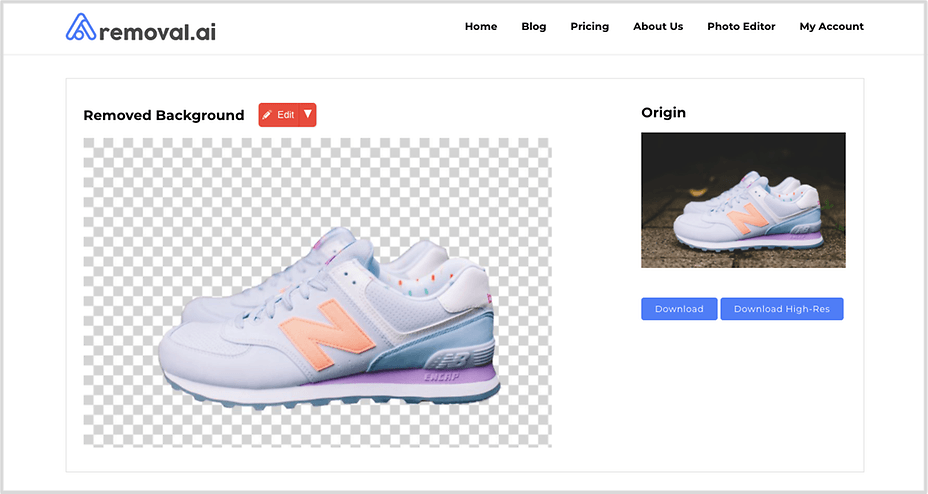Click the Origin heading text
Image resolution: width=928 pixels, height=494 pixels.
point(663,113)
